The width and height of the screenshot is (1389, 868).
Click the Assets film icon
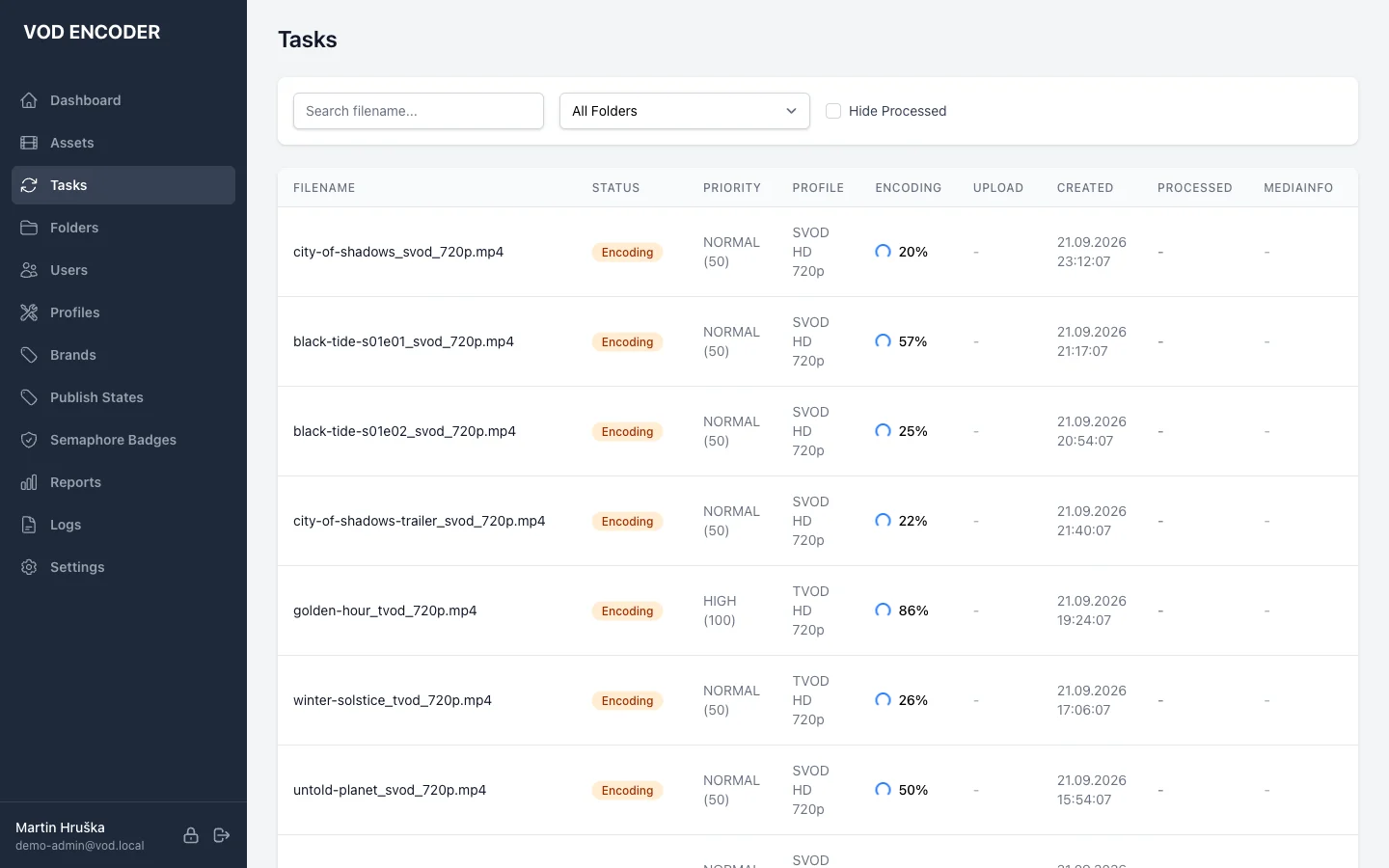click(29, 143)
